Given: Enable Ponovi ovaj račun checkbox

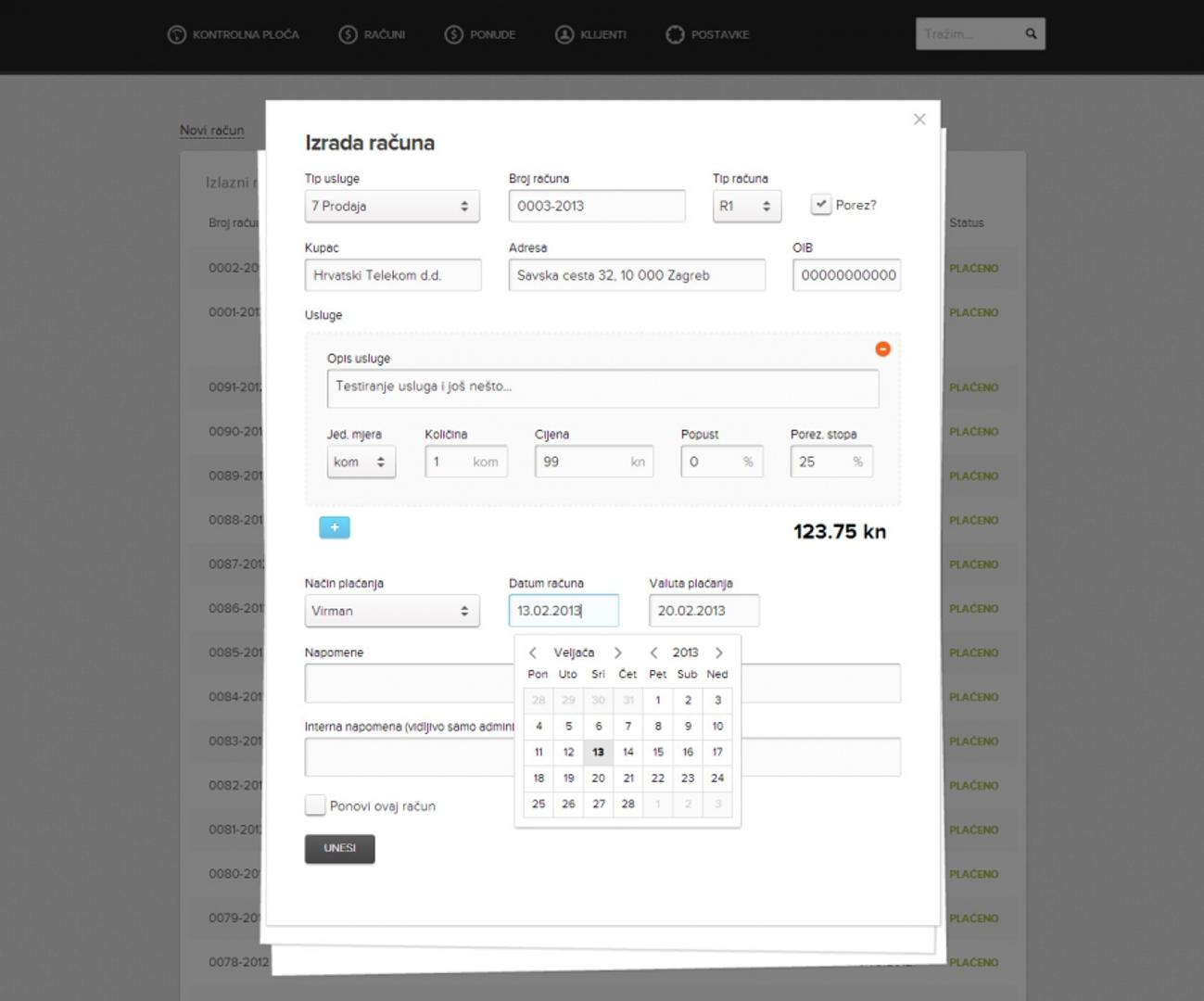Looking at the screenshot, I should (x=315, y=805).
